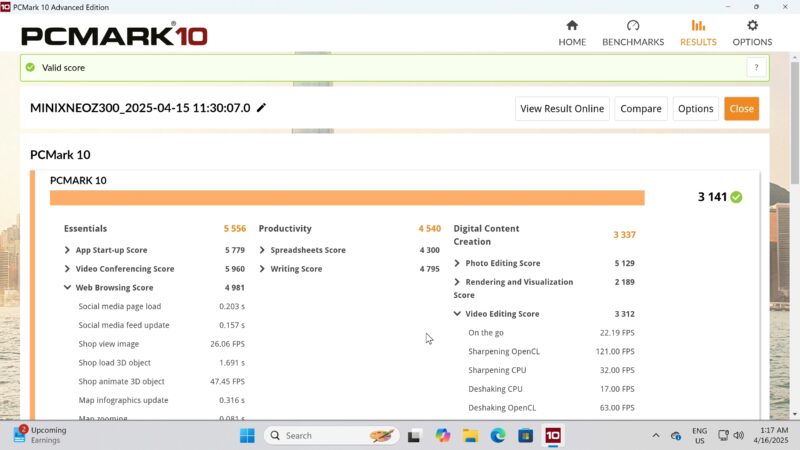The width and height of the screenshot is (800, 450).
Task: Open File Explorer from the taskbar
Action: pos(470,436)
